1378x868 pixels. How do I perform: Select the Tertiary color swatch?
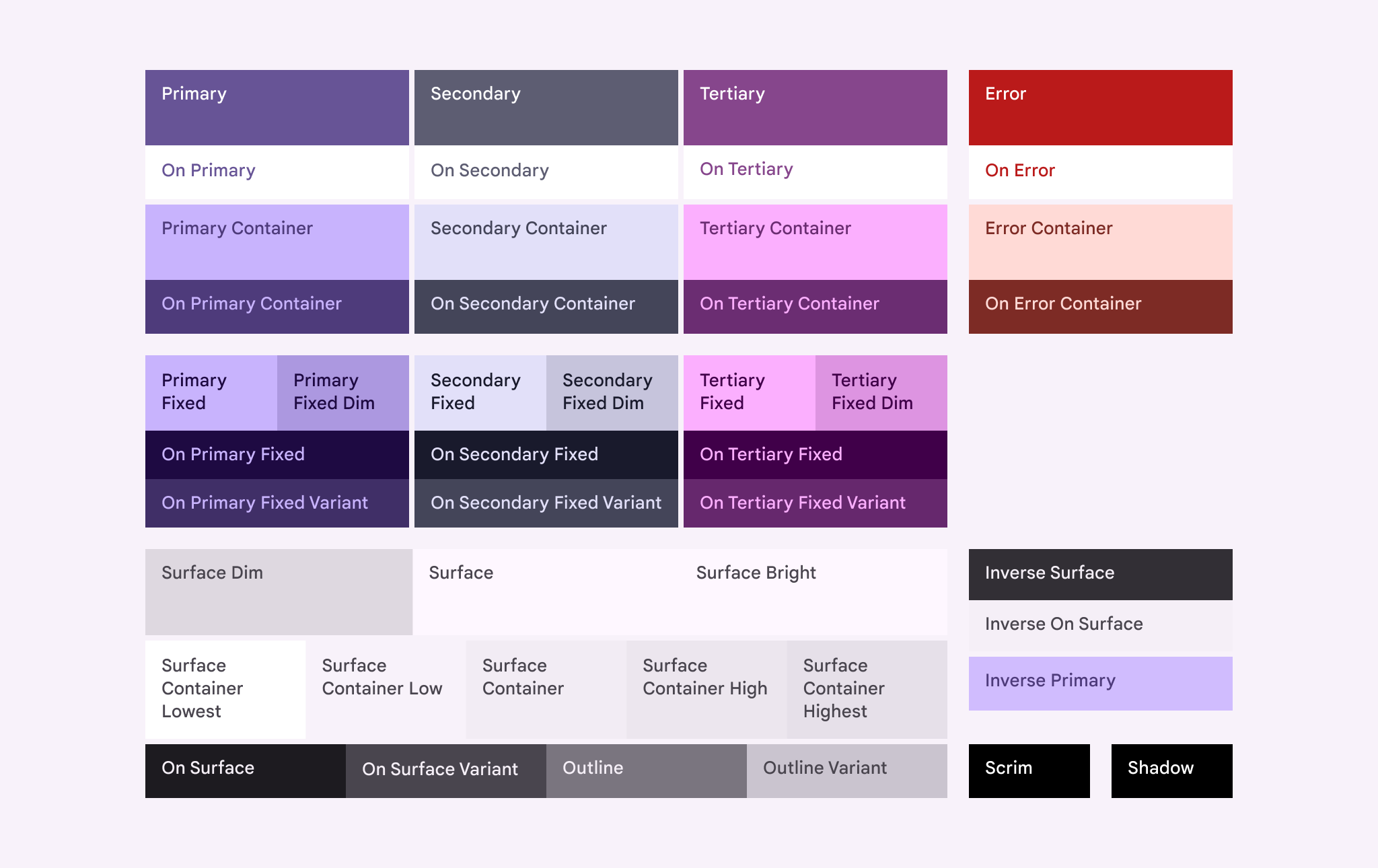tap(814, 108)
